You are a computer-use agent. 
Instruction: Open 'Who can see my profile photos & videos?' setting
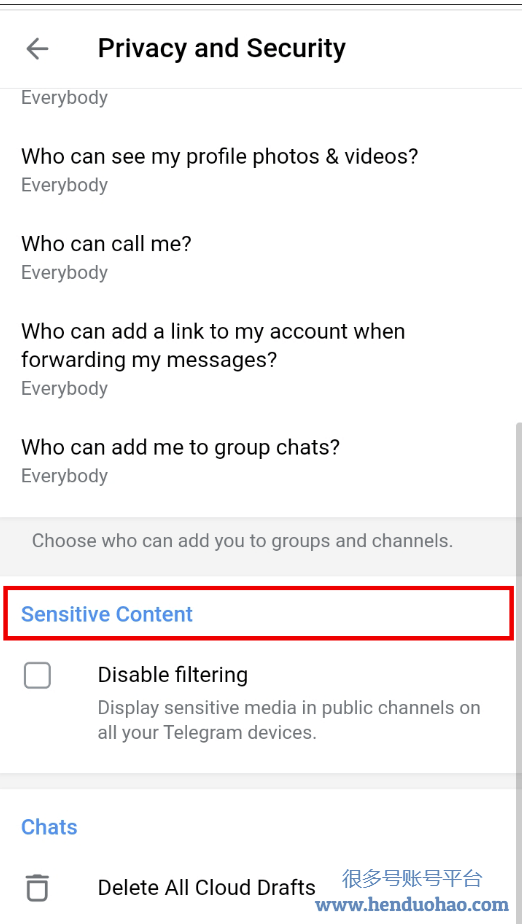(261, 170)
